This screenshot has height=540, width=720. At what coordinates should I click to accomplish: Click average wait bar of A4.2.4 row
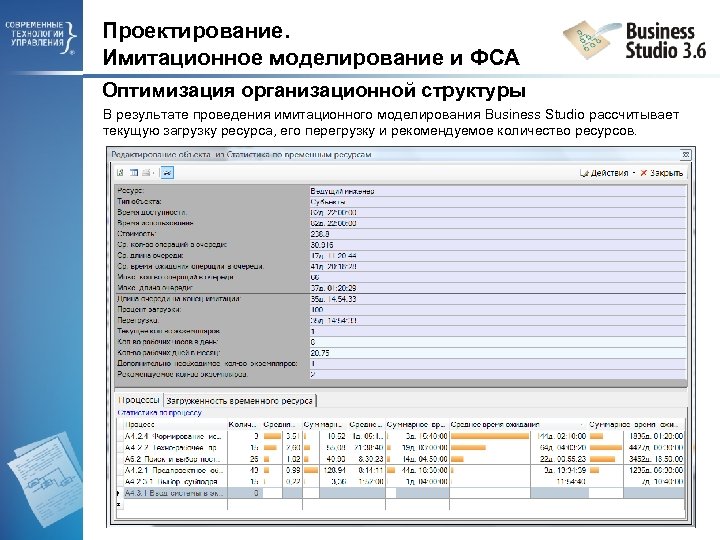point(490,436)
